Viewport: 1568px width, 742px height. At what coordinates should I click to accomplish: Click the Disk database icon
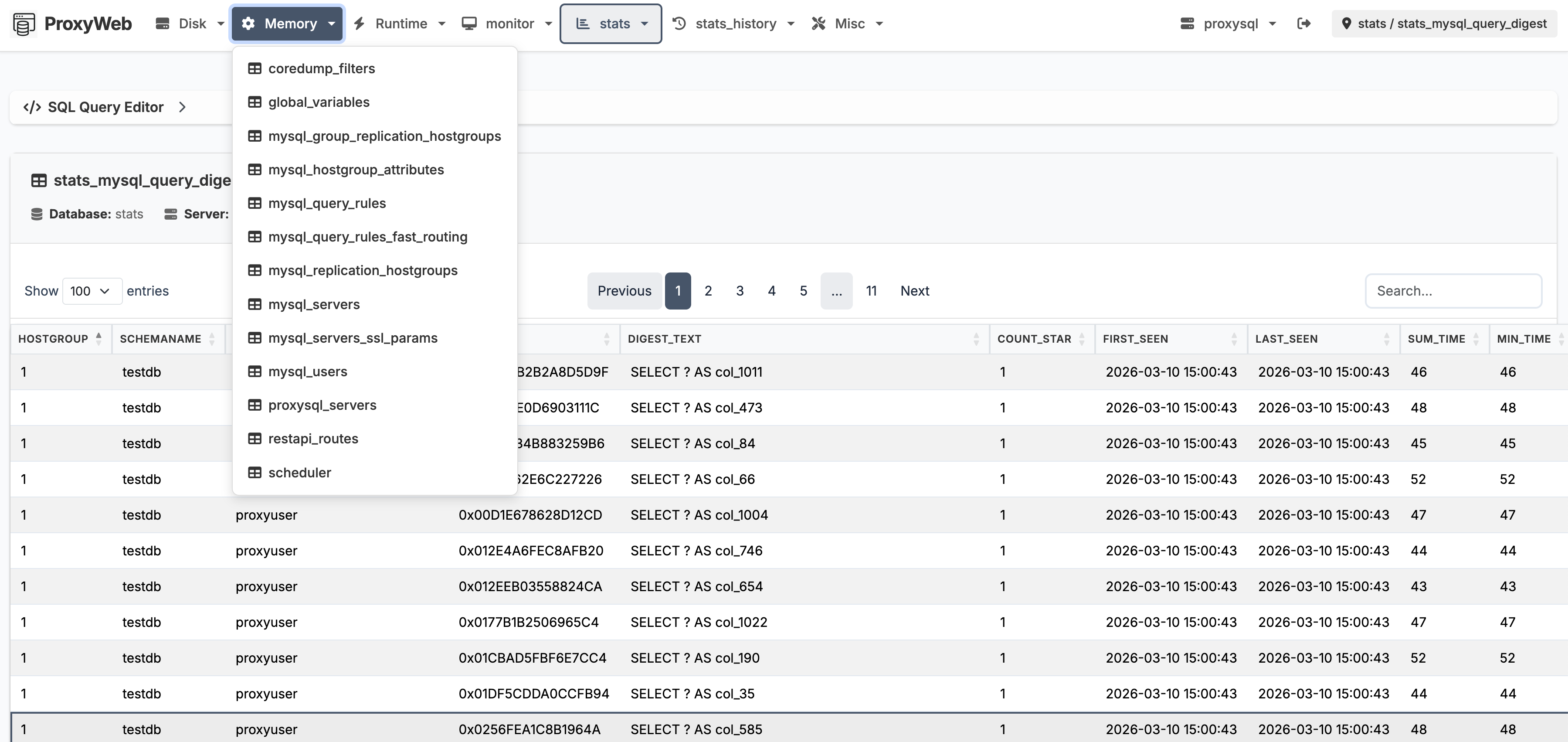click(x=162, y=23)
